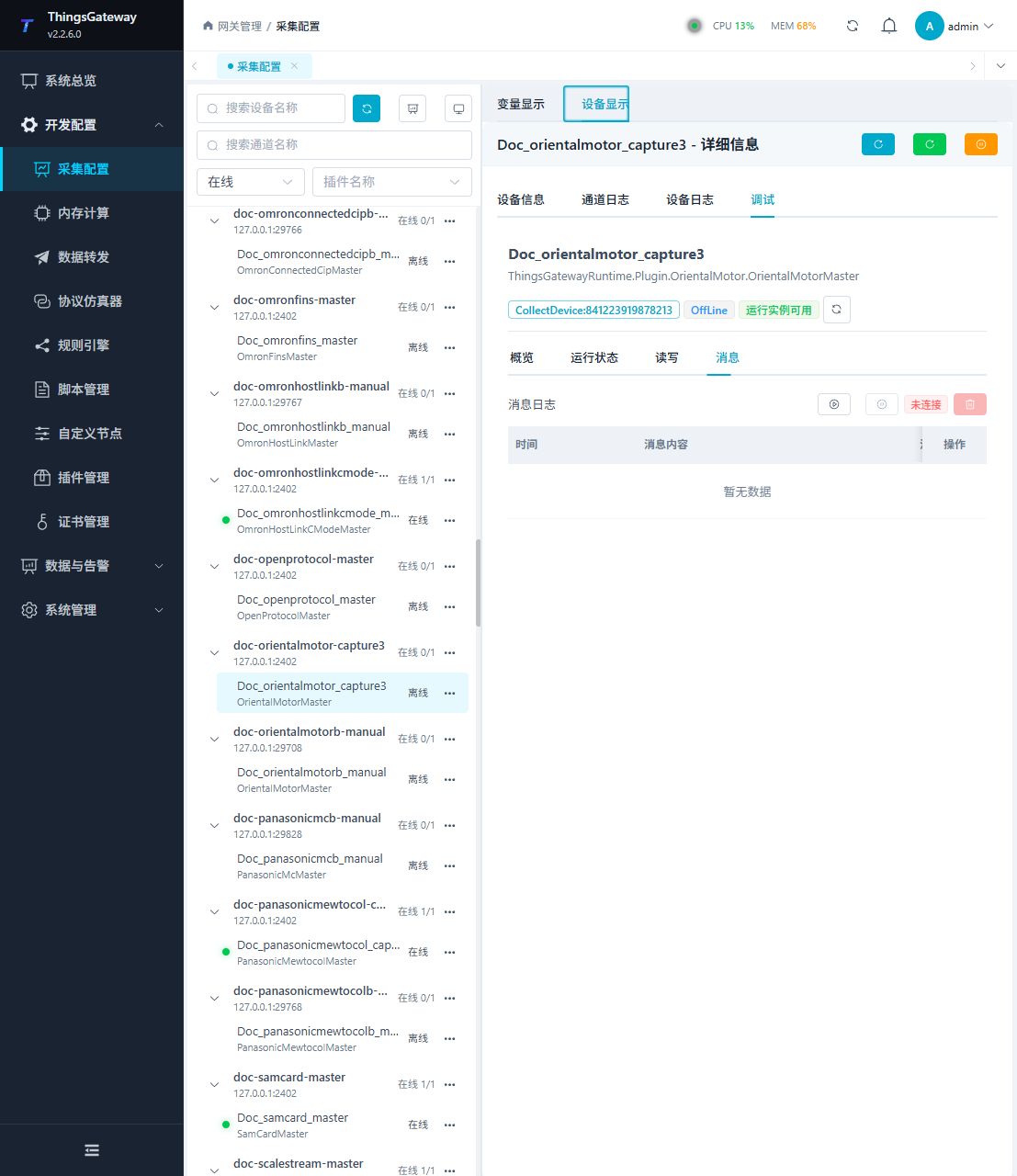Expand 系统管理 menu group
1017x1176 pixels.
coord(92,610)
